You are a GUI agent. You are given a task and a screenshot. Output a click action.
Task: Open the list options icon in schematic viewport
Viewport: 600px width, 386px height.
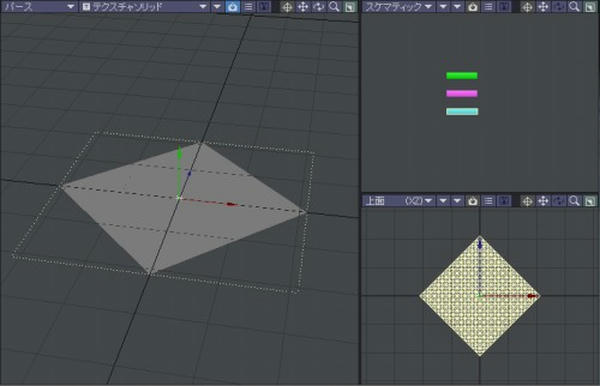488,7
